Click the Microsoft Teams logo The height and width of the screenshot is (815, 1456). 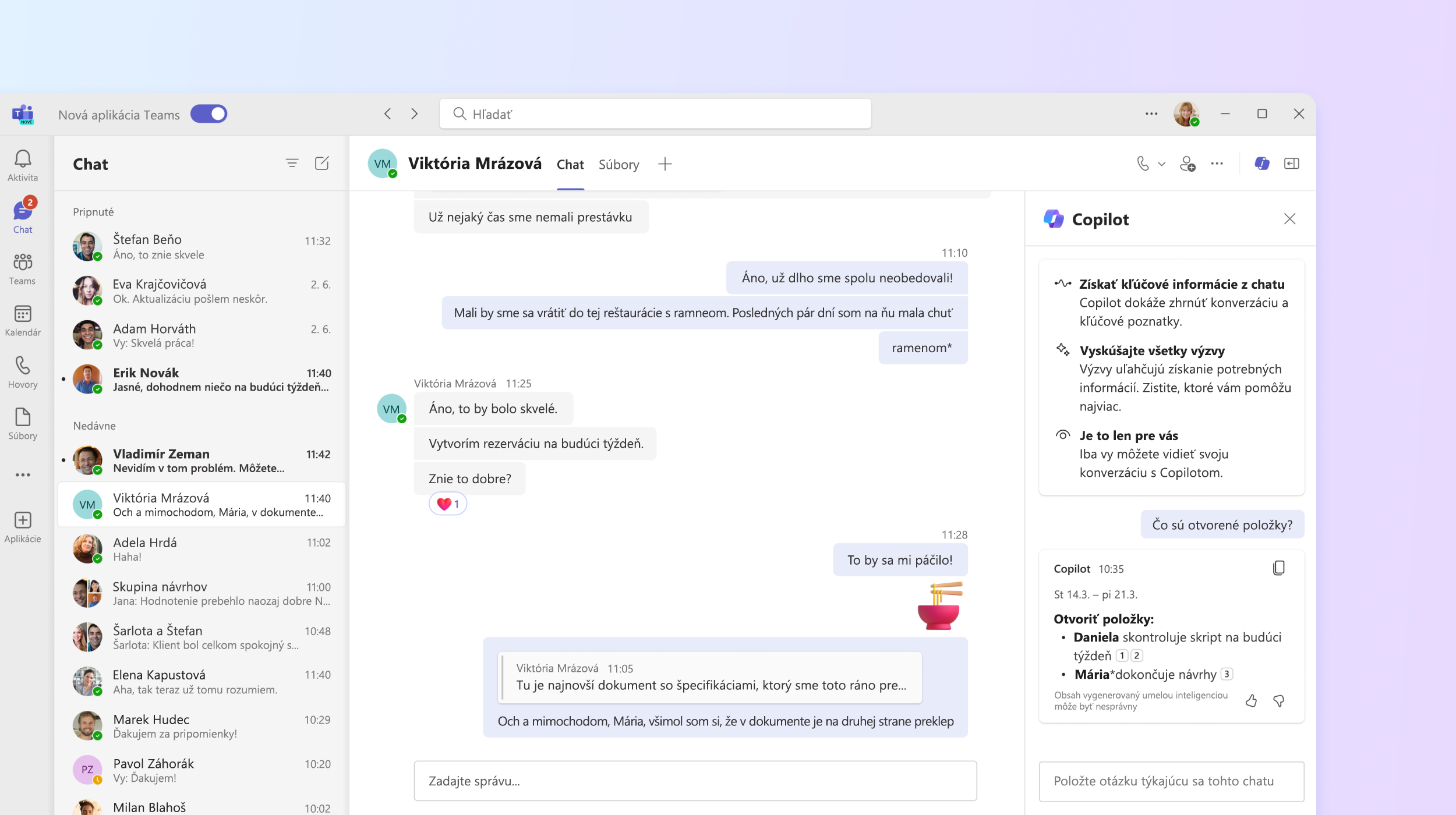23,114
